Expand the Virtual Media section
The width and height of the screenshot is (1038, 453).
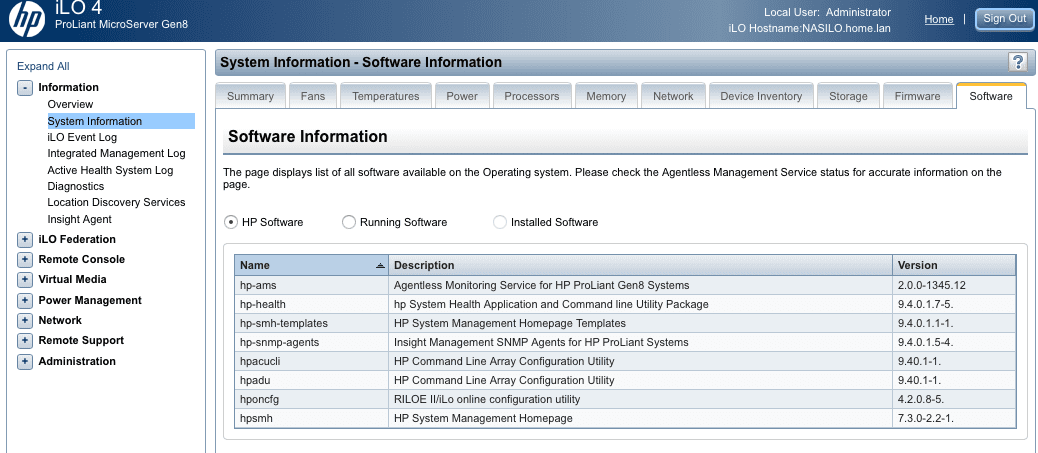click(x=25, y=280)
